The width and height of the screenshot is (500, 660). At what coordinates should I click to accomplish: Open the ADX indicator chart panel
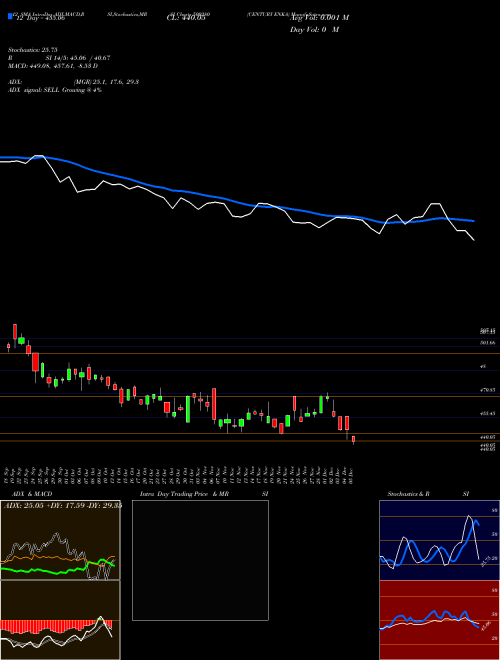(60, 540)
